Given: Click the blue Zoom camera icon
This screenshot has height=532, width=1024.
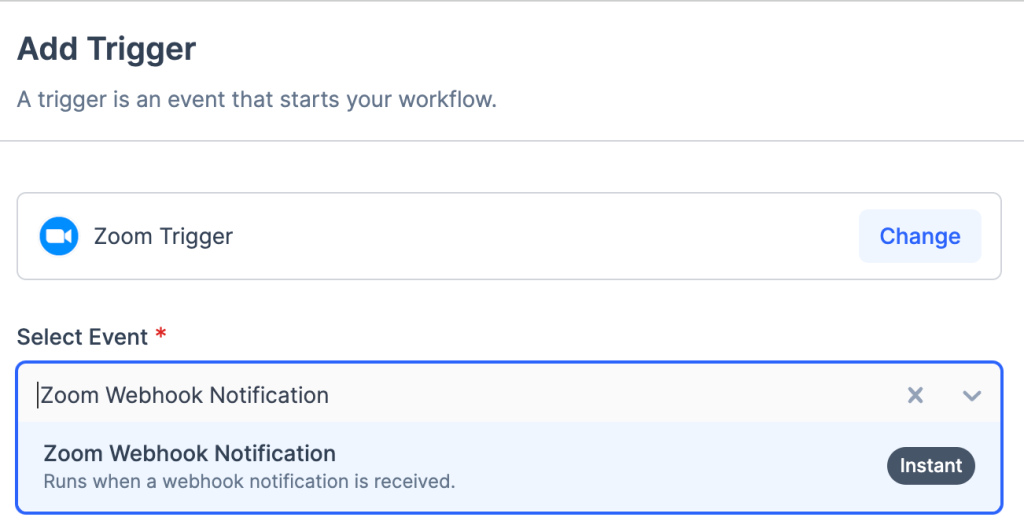Looking at the screenshot, I should 58,237.
